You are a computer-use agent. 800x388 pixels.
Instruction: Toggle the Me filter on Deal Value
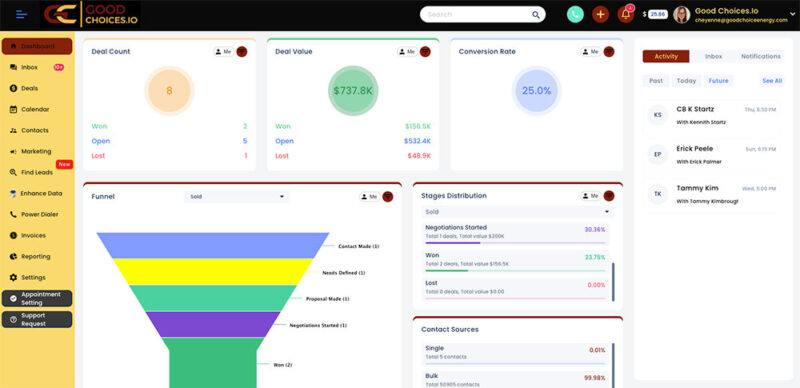pos(407,52)
